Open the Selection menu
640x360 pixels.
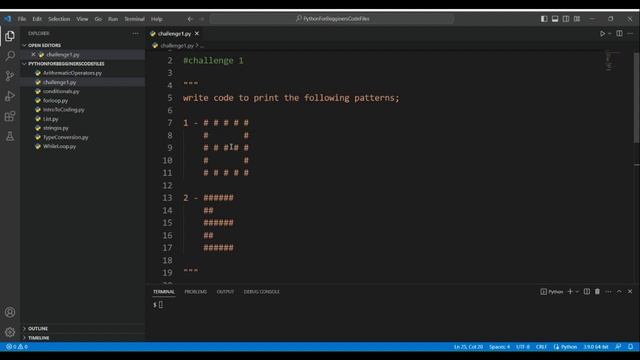click(x=59, y=19)
